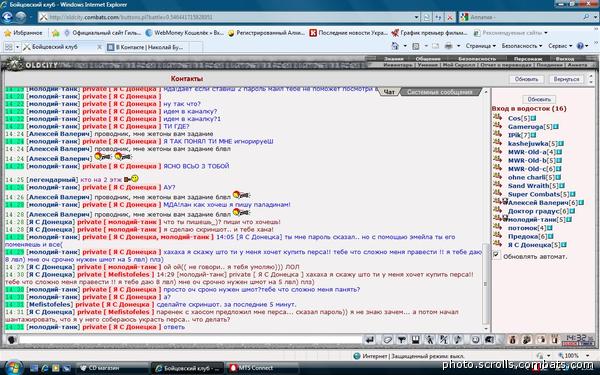Viewport: 600px width, 375px height.
Task: Click the Последние новости Укра... favorites link
Action: pyautogui.click(x=349, y=33)
